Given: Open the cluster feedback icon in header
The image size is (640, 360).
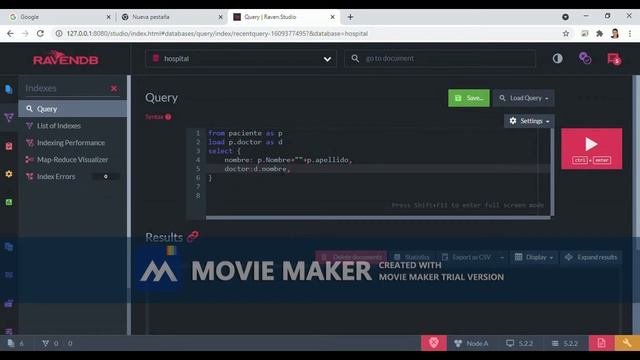Looking at the screenshot, I should click(585, 58).
